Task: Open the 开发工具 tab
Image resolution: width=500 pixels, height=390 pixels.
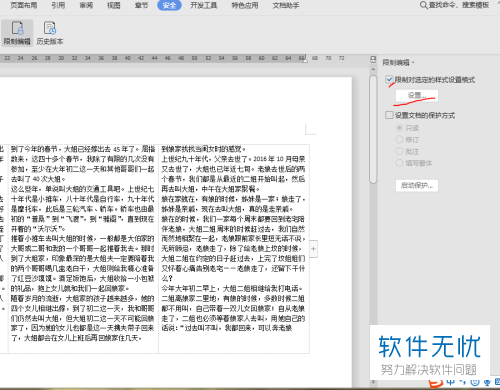Action: pos(203,5)
